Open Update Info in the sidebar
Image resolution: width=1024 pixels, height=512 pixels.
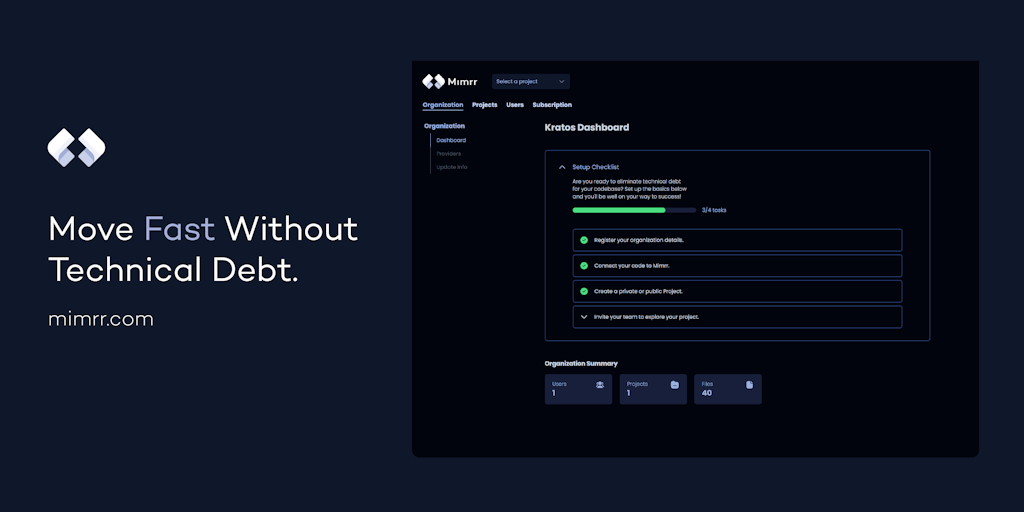pyautogui.click(x=452, y=167)
